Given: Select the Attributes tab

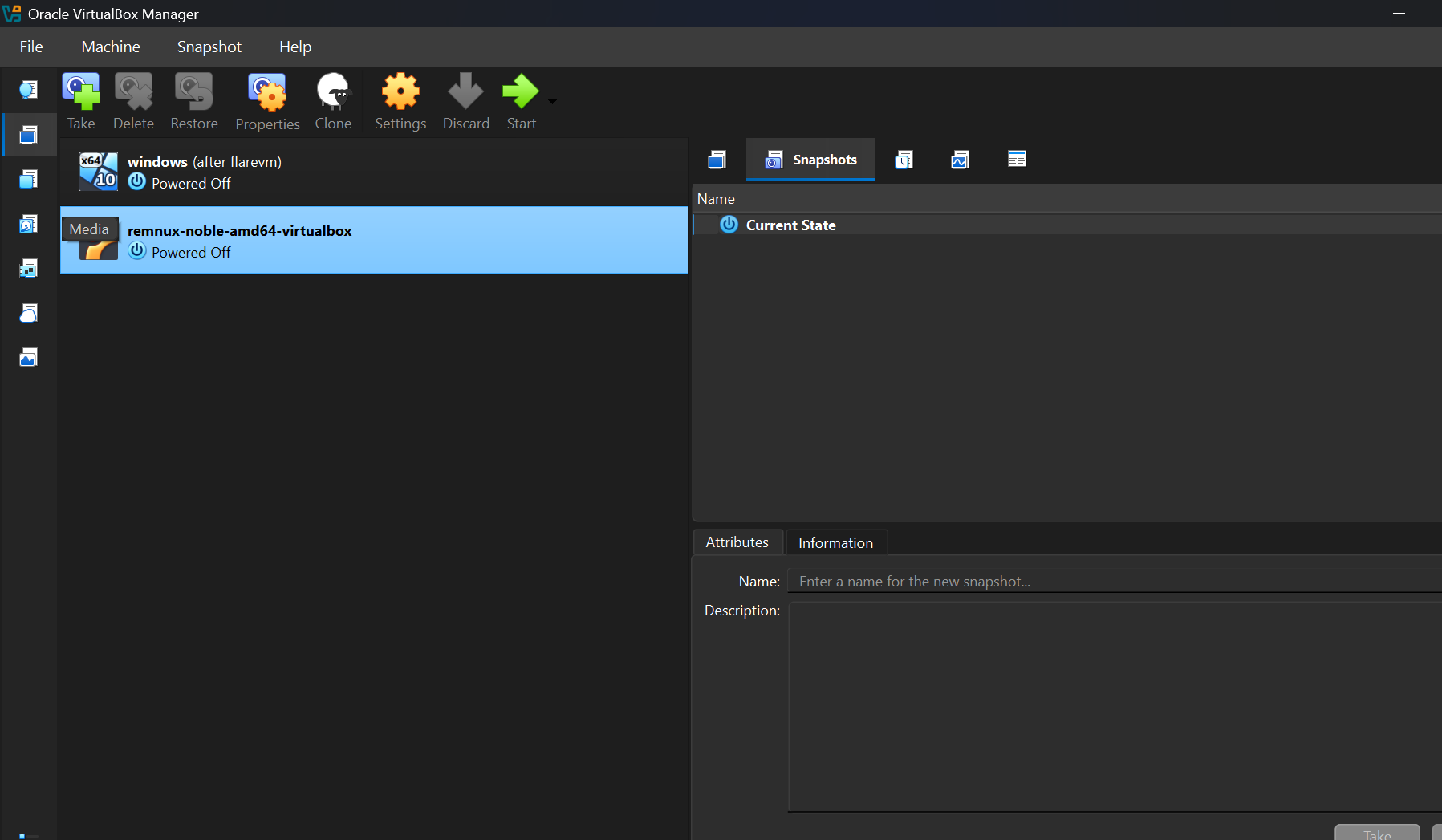Looking at the screenshot, I should (x=737, y=542).
